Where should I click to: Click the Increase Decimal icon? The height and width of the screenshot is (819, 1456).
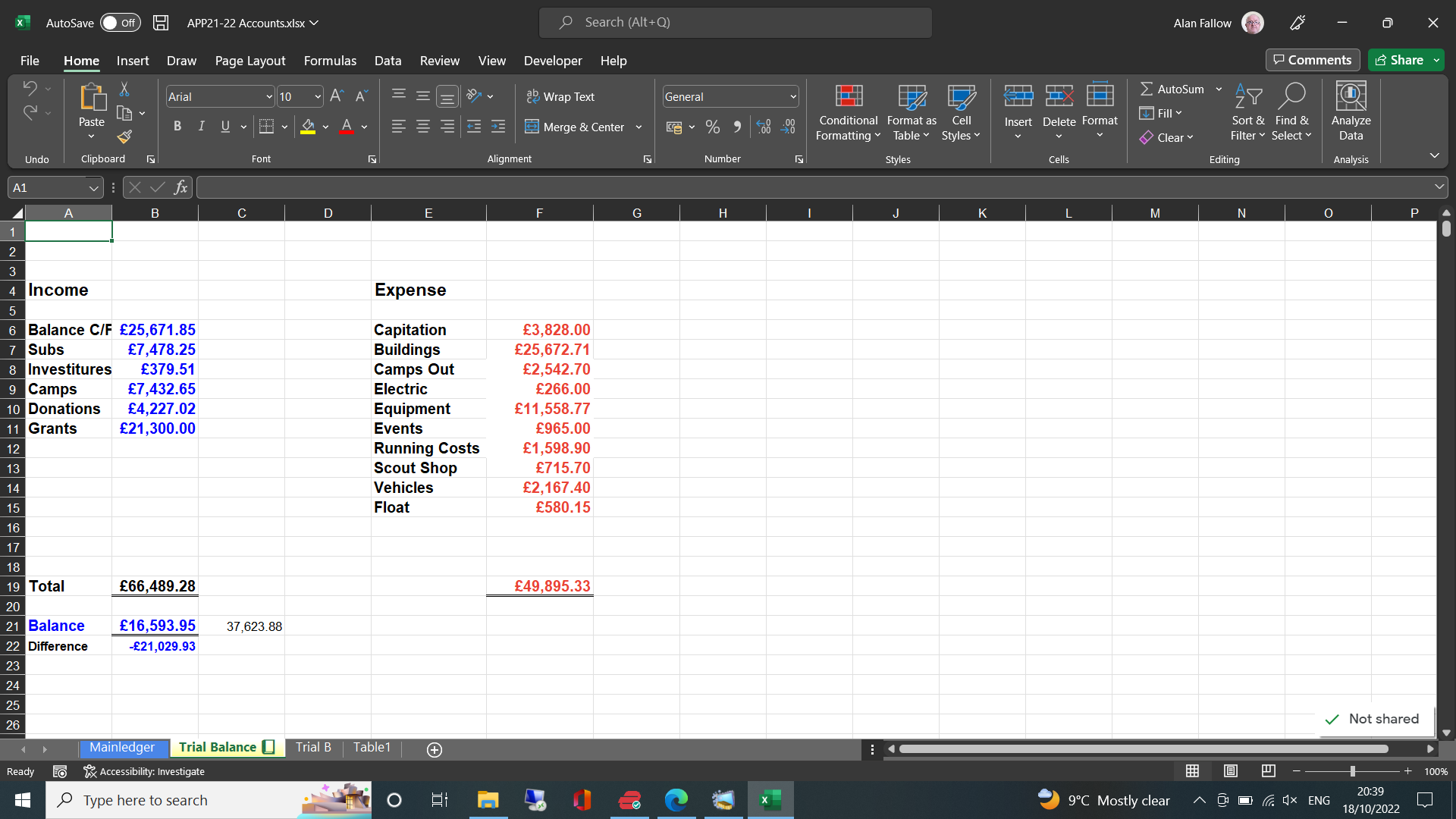[764, 127]
